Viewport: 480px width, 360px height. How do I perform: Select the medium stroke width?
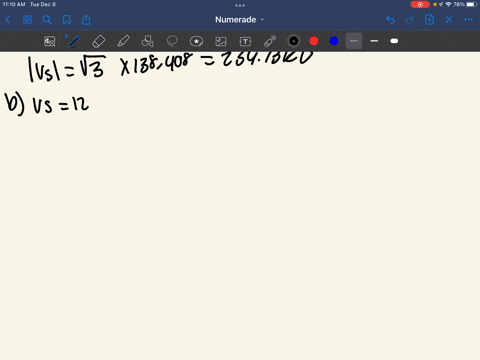click(374, 41)
